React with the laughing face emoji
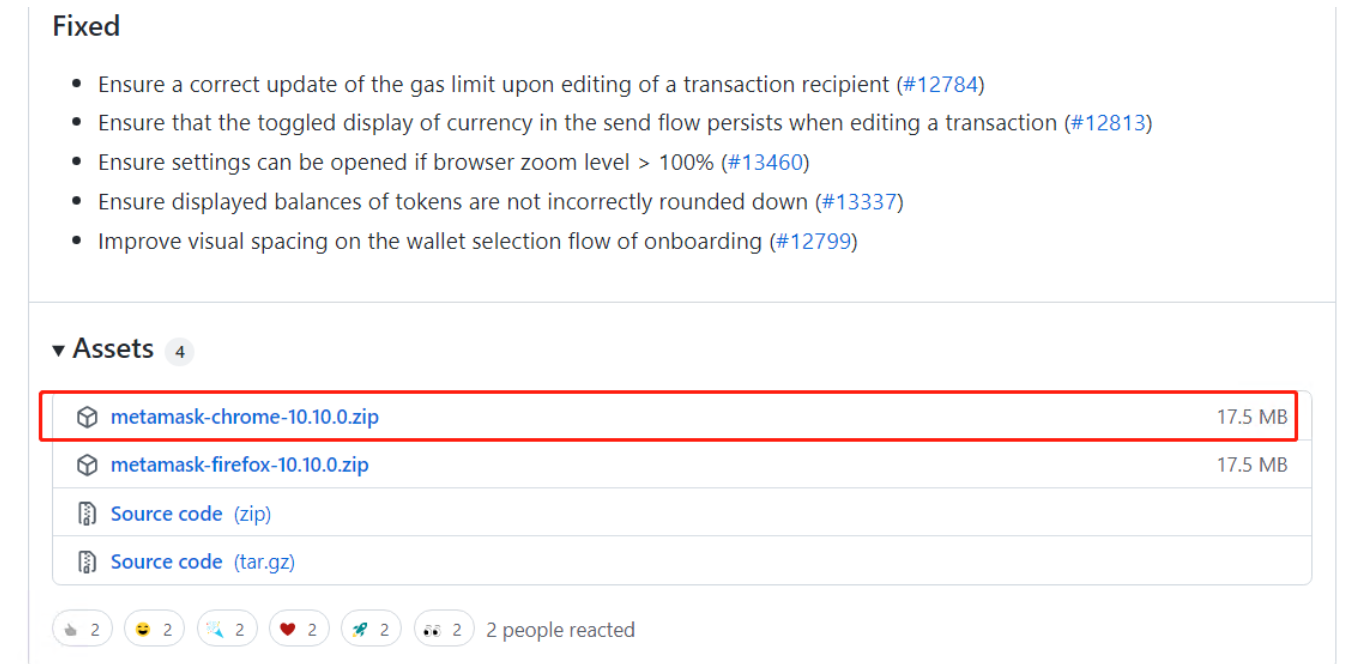Screen dimensions: 1372x664 pyautogui.click(x=155, y=630)
